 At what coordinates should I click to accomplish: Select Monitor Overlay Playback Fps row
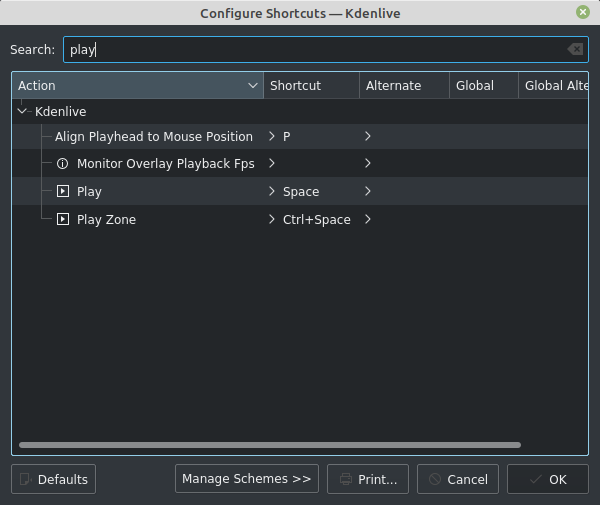300,163
